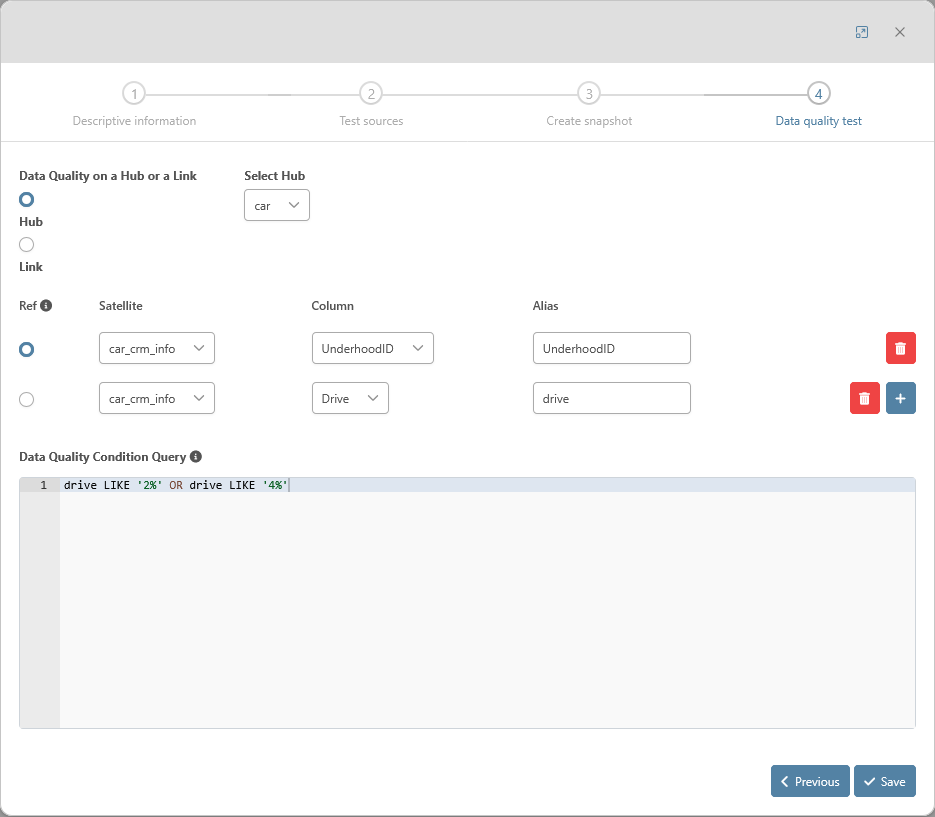Select the Link radio option
Viewport: 935px width, 817px height.
pyautogui.click(x=27, y=245)
